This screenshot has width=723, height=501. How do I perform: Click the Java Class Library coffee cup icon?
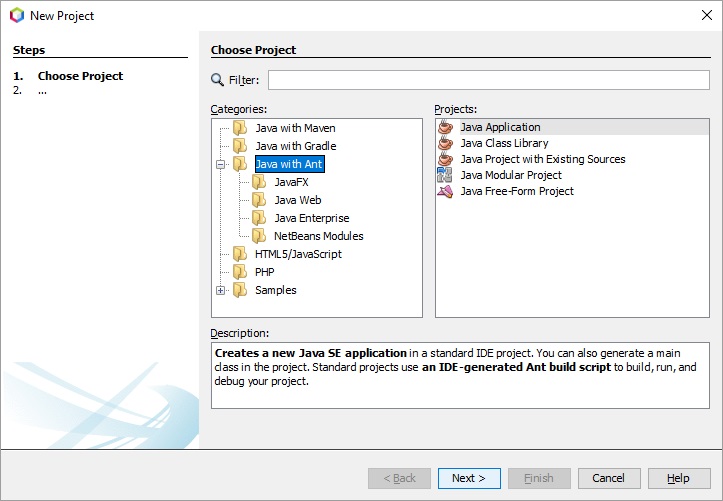445,143
